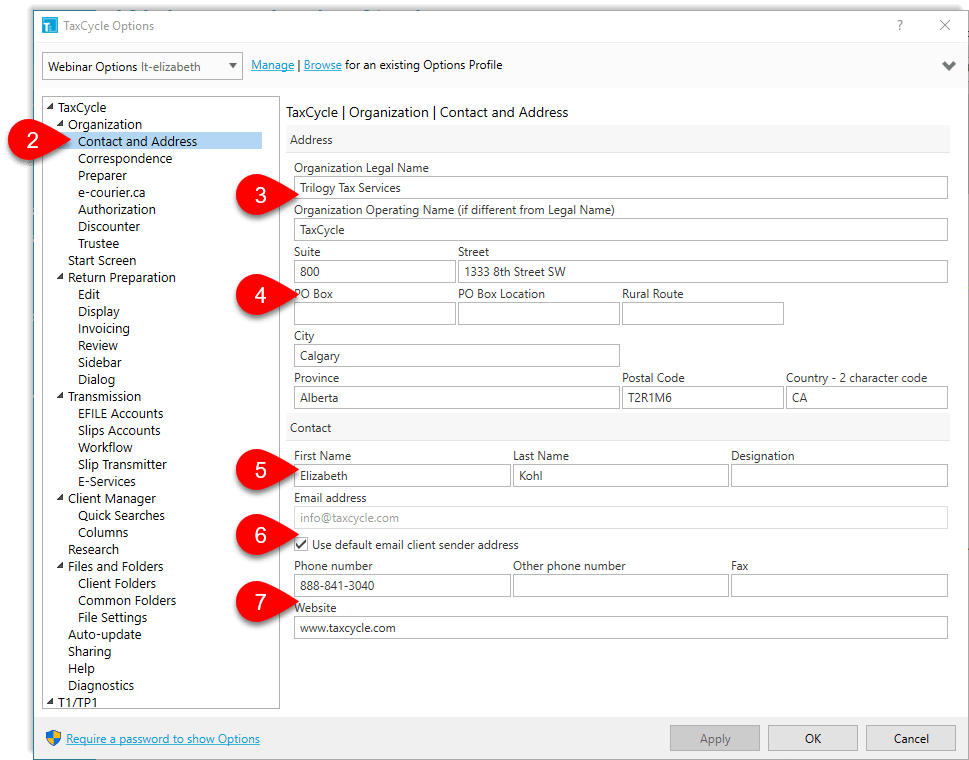
Task: Click the Street address field
Action: click(703, 272)
